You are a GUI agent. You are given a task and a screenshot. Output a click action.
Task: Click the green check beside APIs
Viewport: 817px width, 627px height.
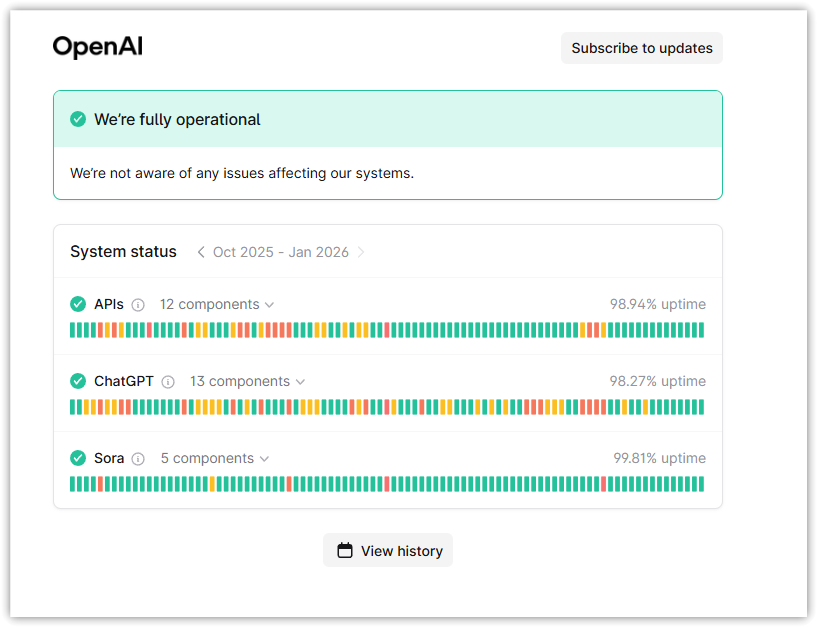[x=78, y=304]
